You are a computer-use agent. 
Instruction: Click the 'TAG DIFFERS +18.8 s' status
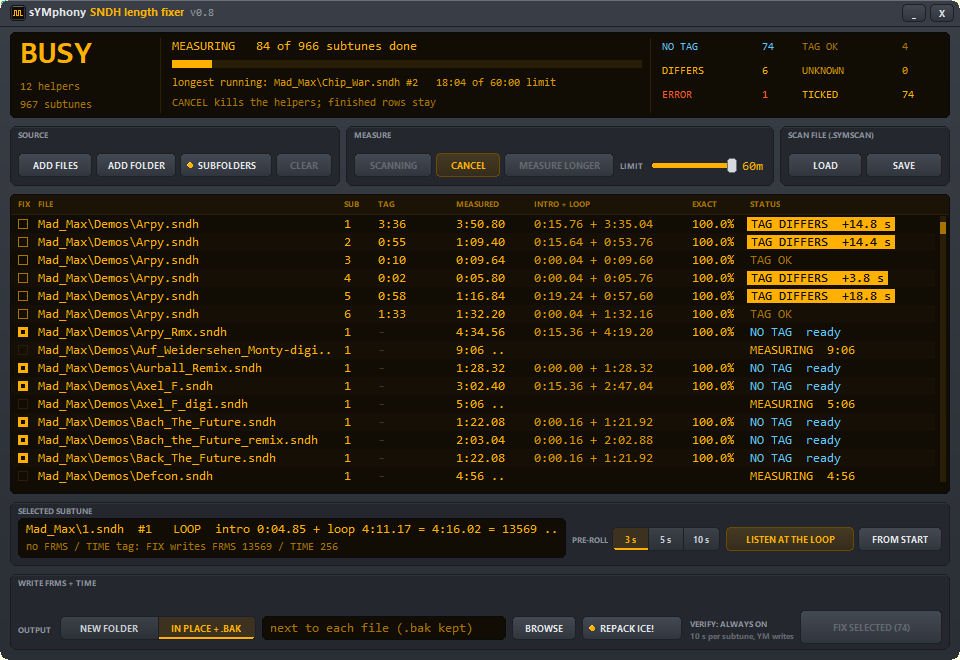(x=820, y=296)
